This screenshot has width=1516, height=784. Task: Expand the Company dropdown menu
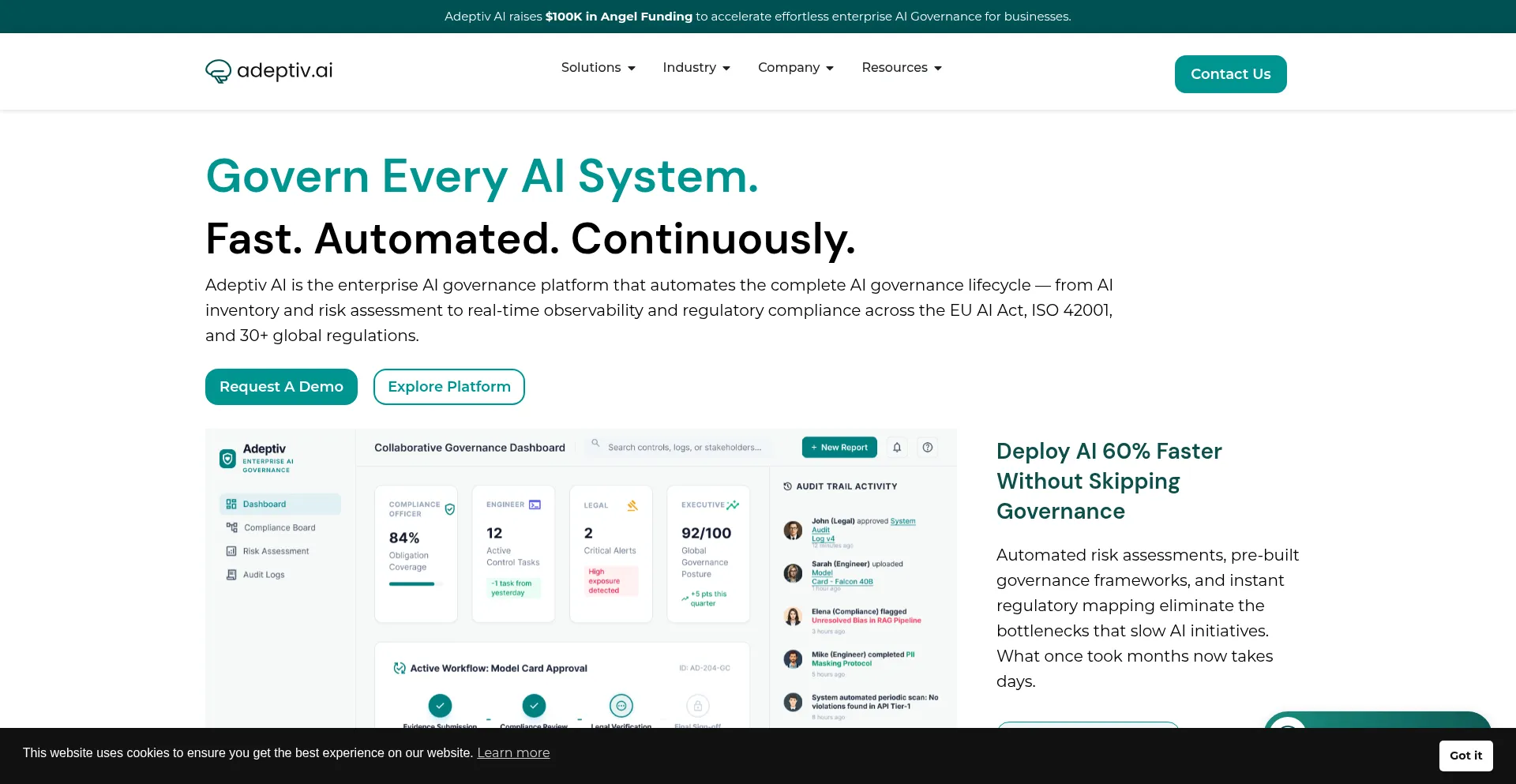[x=796, y=68]
